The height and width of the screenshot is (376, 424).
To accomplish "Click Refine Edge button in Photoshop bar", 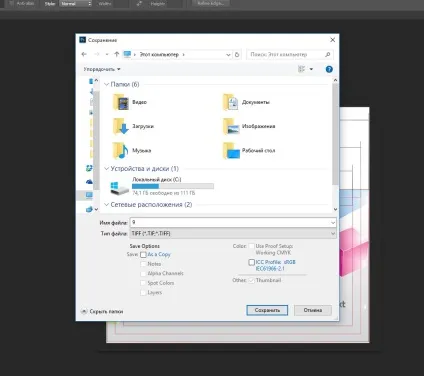I will [211, 3].
